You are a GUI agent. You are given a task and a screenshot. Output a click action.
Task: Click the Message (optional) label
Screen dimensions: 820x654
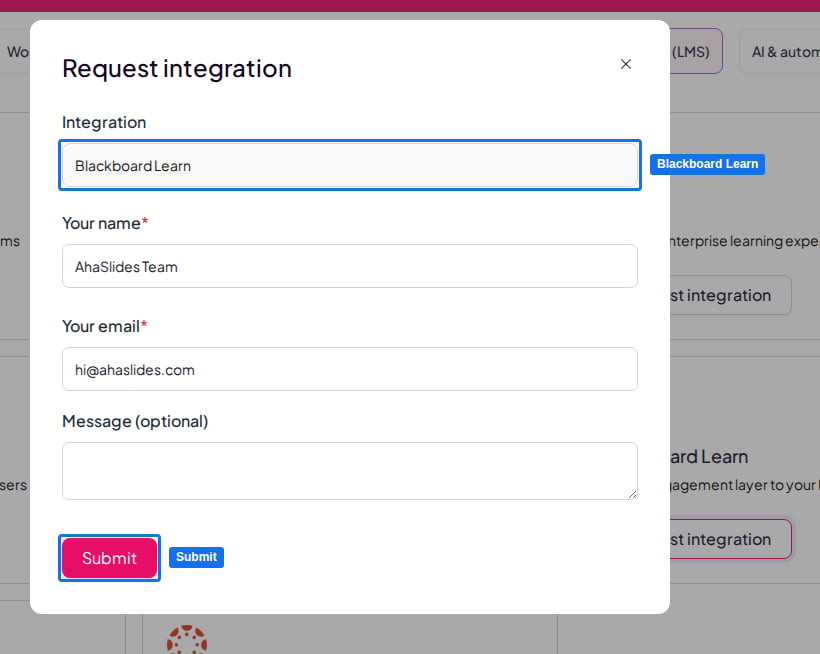(x=135, y=421)
